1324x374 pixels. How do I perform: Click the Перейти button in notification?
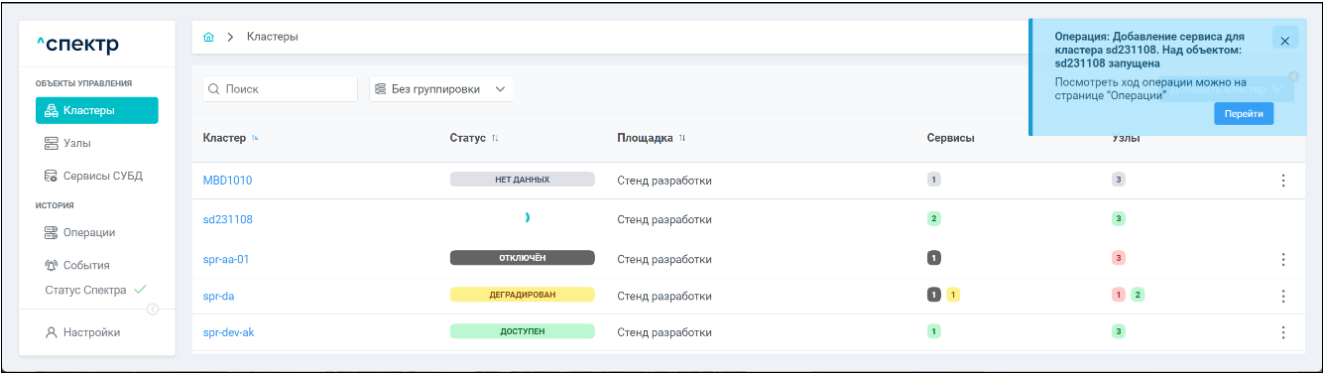[1244, 114]
